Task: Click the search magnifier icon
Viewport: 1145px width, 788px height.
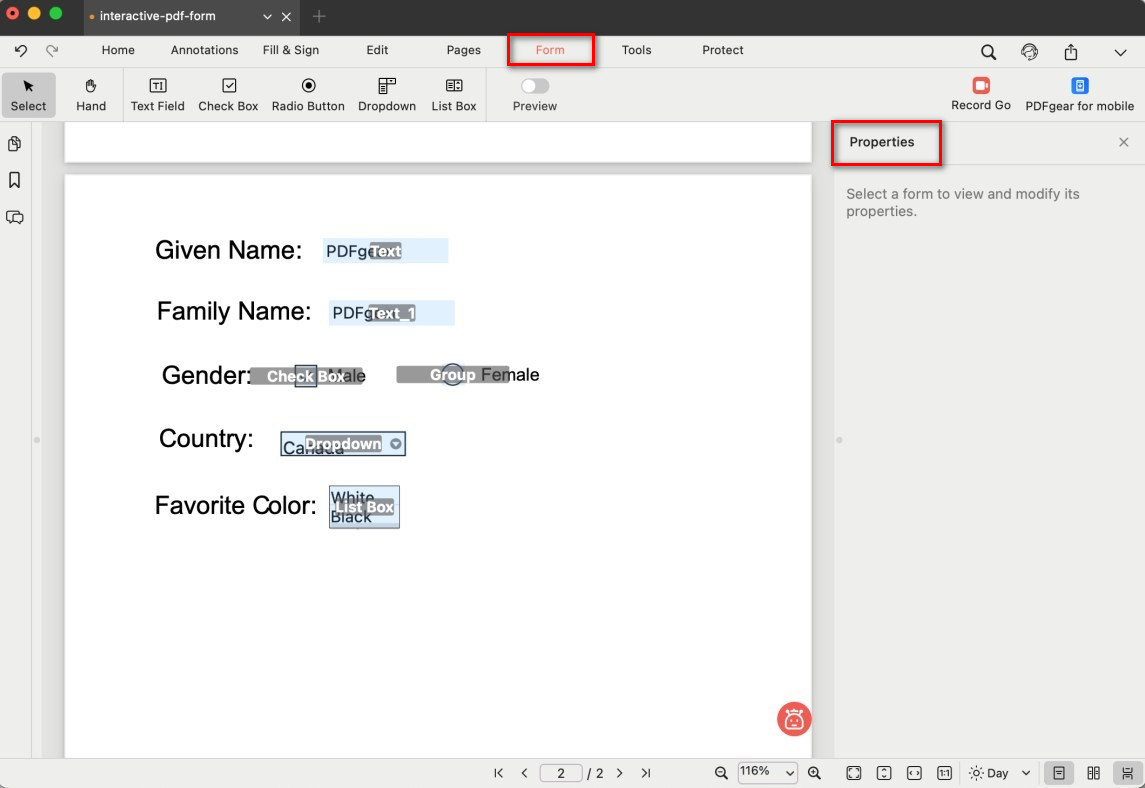Action: [x=988, y=52]
